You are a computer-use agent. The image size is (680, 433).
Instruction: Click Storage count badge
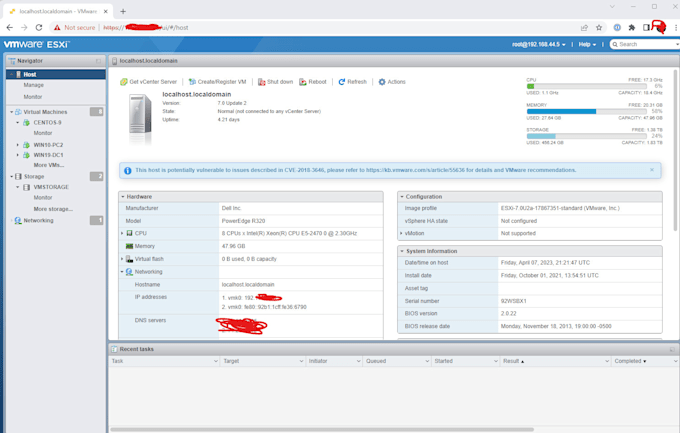pyautogui.click(x=96, y=177)
